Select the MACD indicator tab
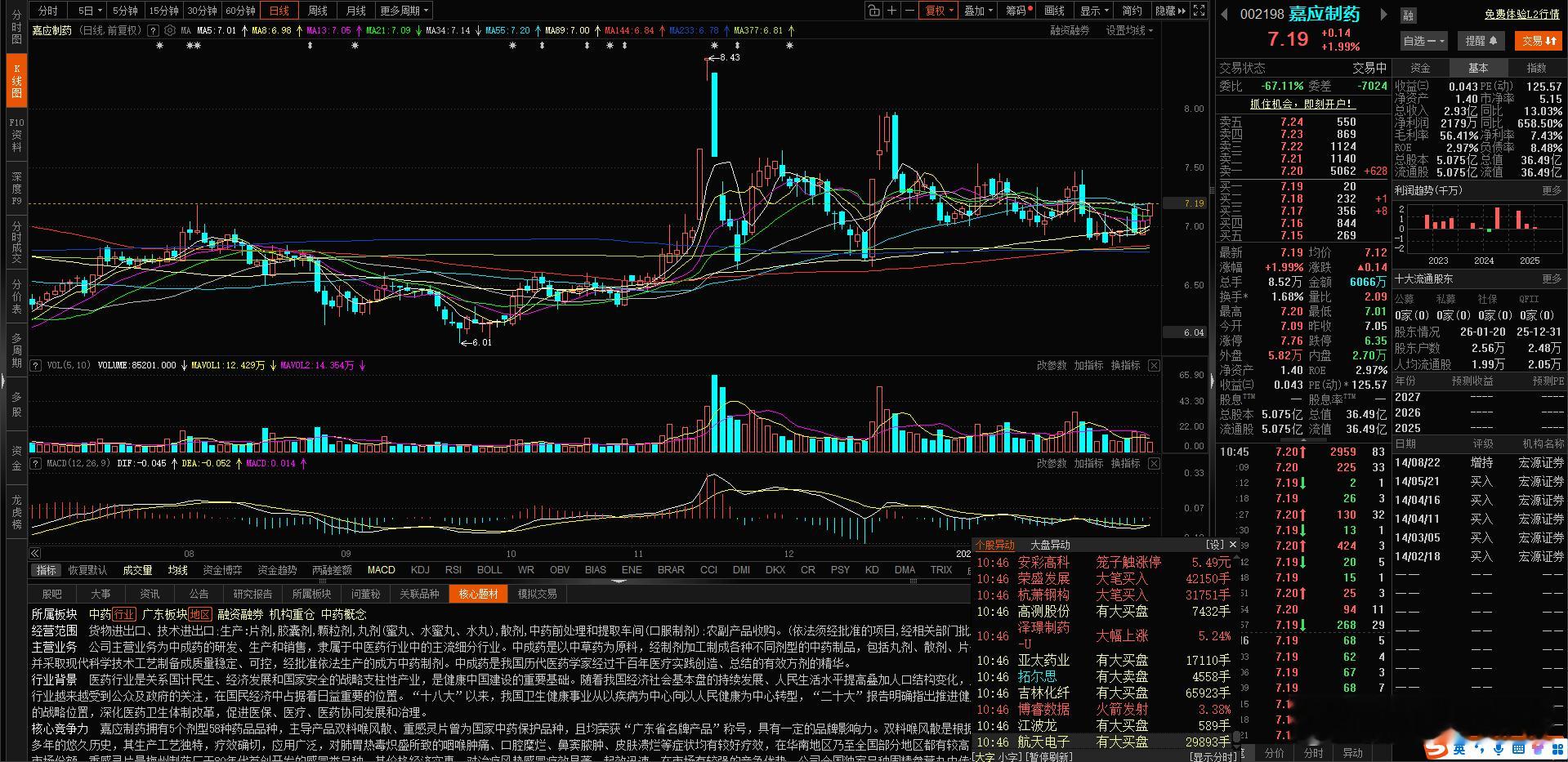The height and width of the screenshot is (762, 1568). coord(381,570)
